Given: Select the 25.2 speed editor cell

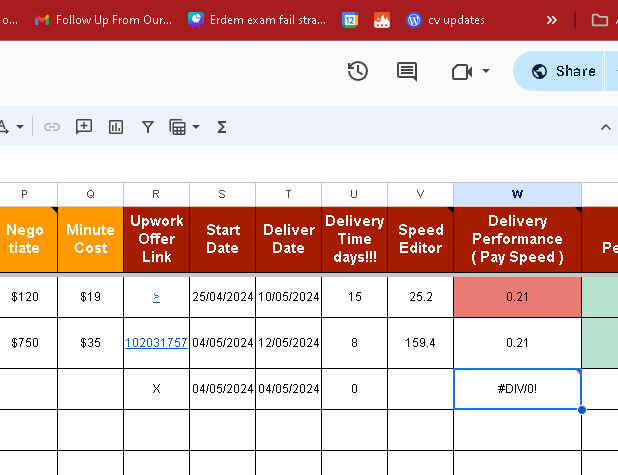Looking at the screenshot, I should coord(421,297).
